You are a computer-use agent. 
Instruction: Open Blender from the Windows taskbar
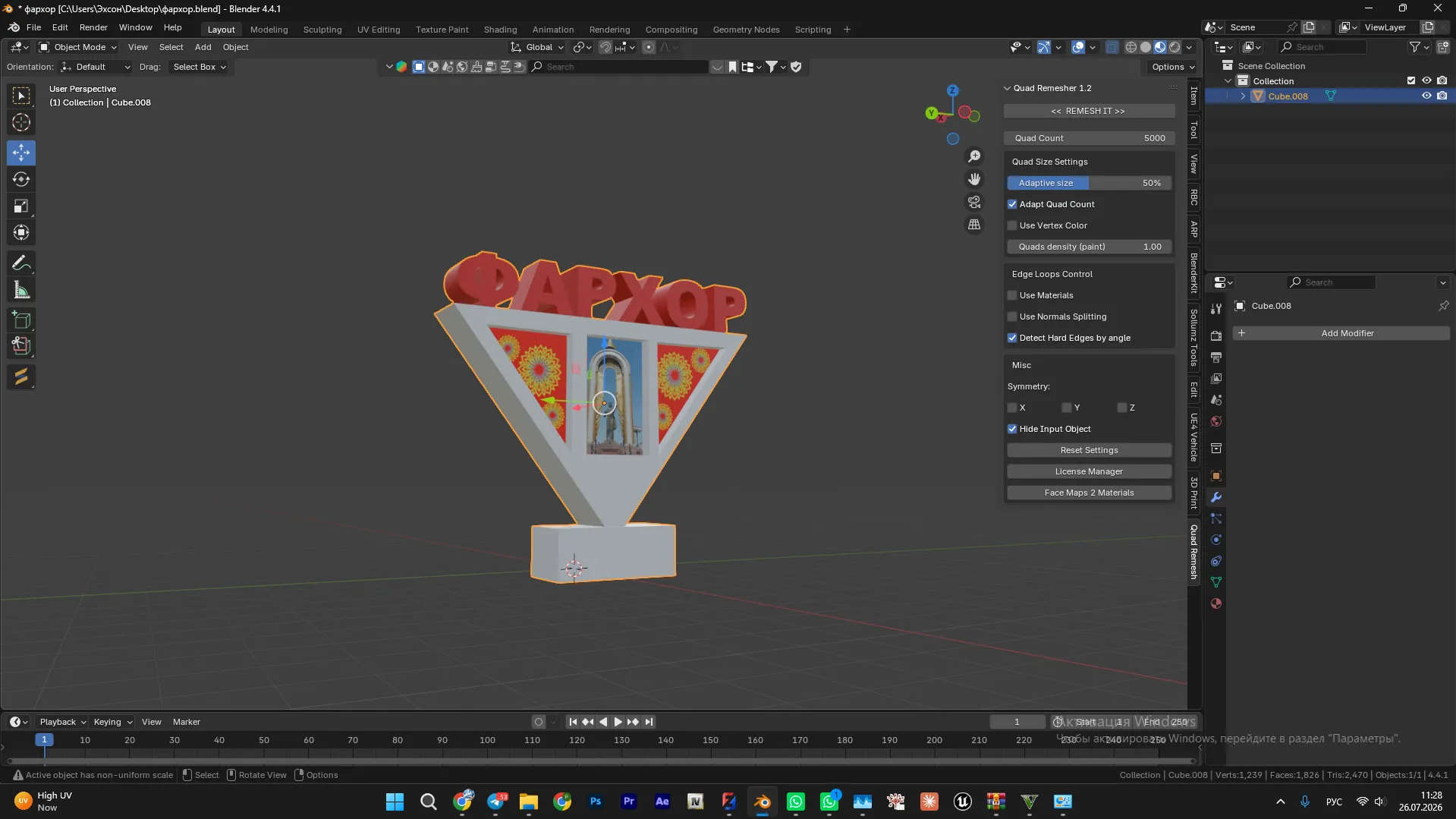click(763, 802)
